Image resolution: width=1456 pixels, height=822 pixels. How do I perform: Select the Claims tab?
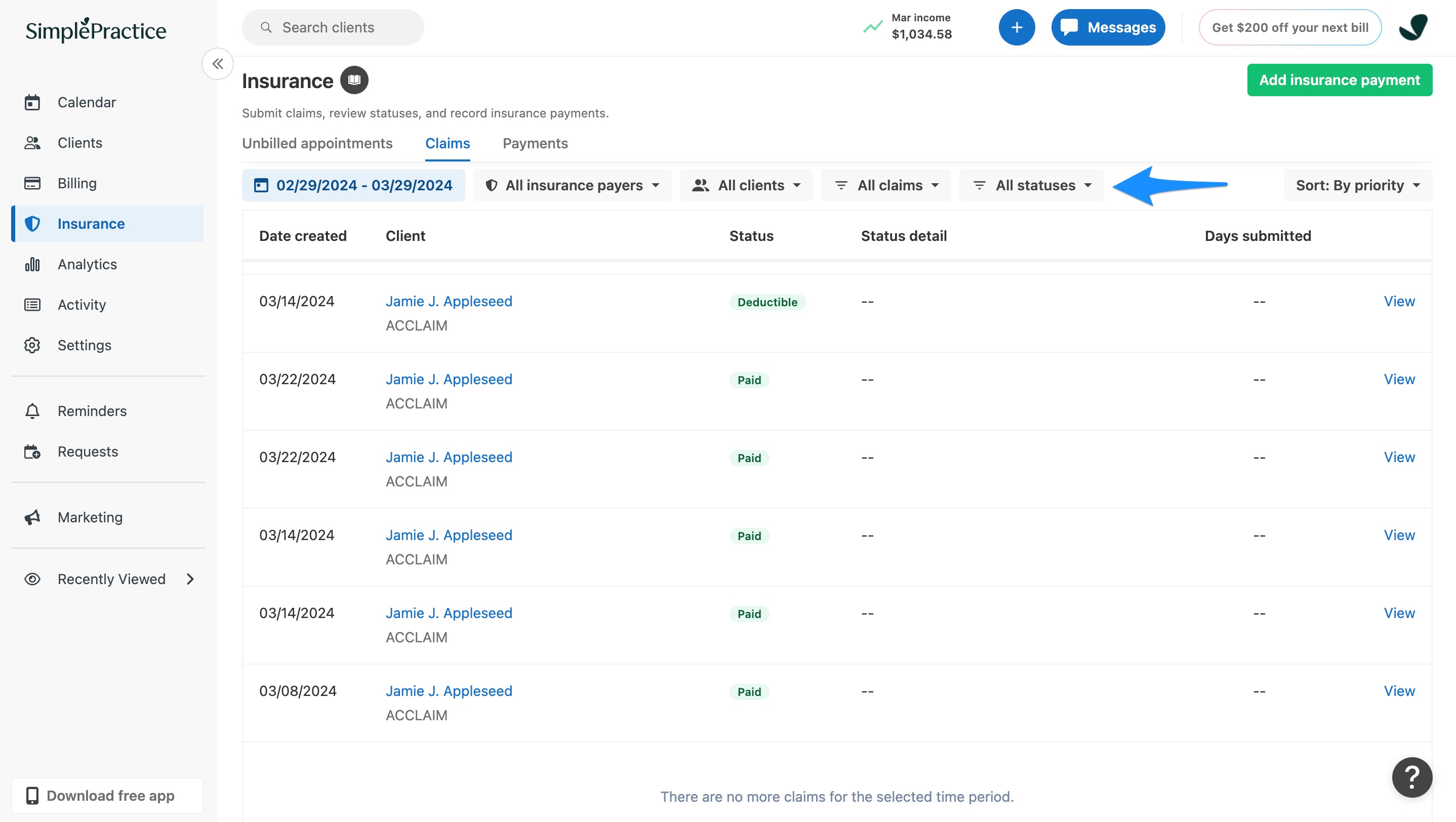pyautogui.click(x=448, y=144)
